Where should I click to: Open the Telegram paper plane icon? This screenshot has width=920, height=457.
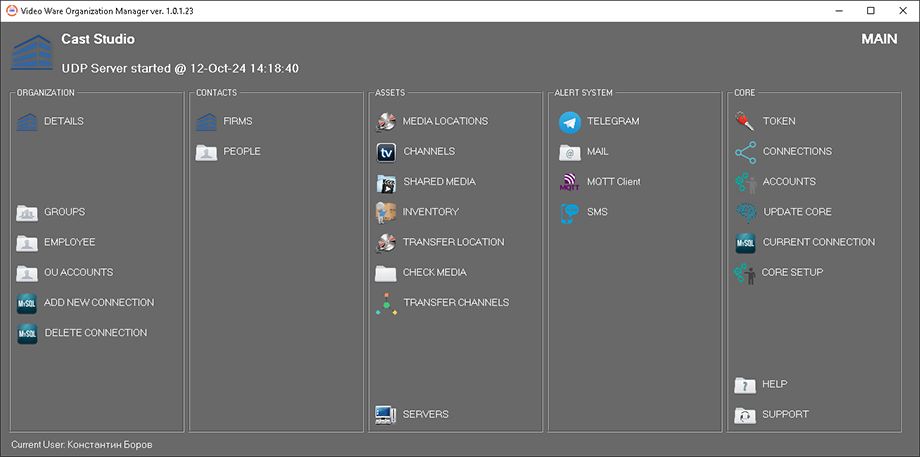pyautogui.click(x=570, y=122)
